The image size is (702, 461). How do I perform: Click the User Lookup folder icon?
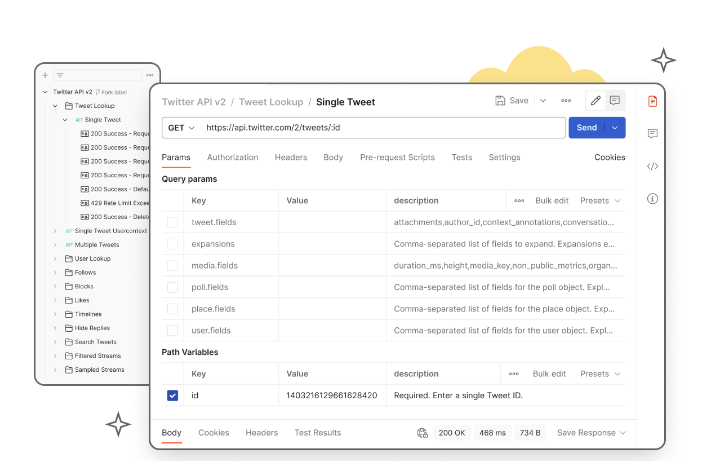coord(68,258)
